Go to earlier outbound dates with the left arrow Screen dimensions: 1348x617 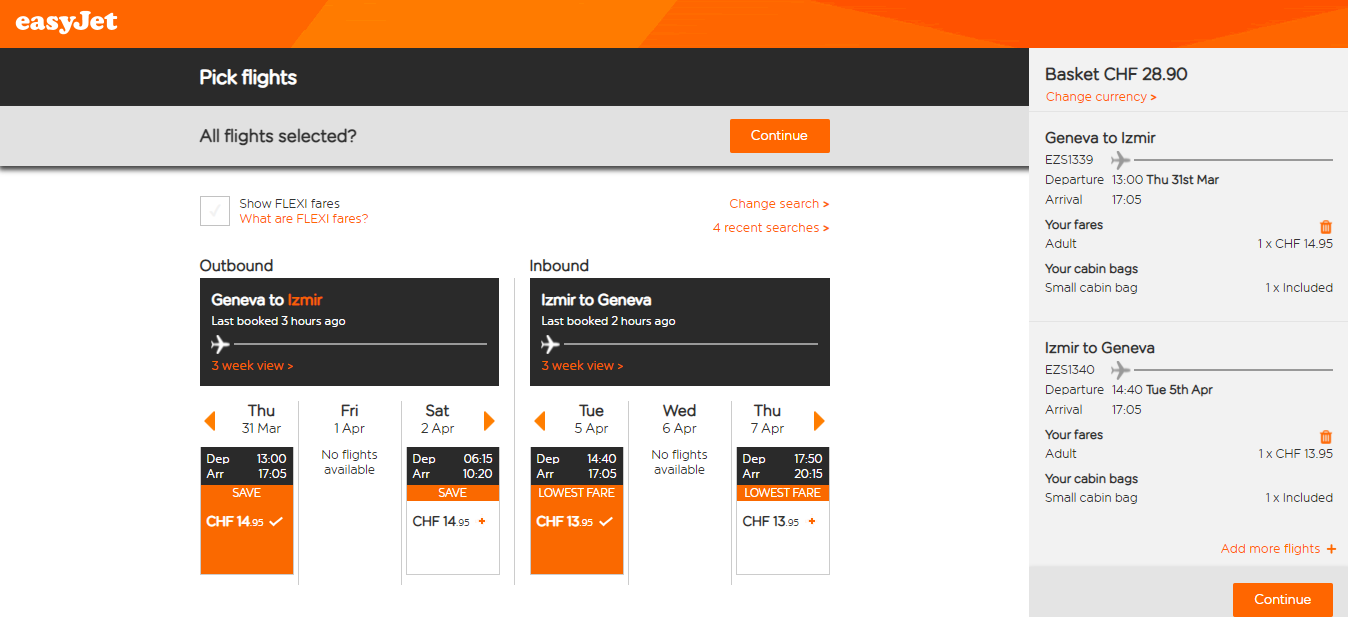210,420
